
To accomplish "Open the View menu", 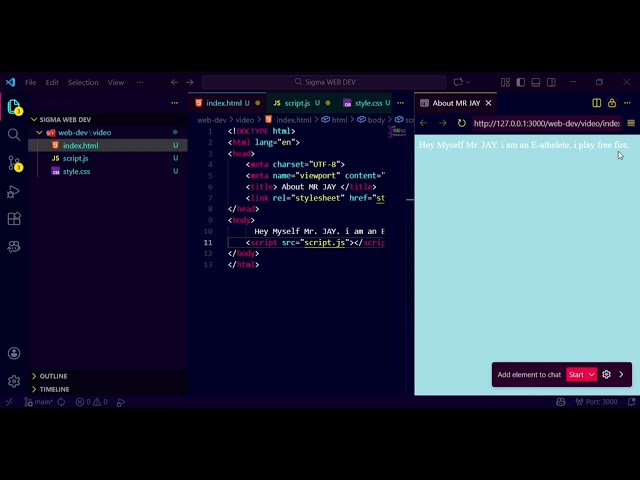I will coord(116,82).
